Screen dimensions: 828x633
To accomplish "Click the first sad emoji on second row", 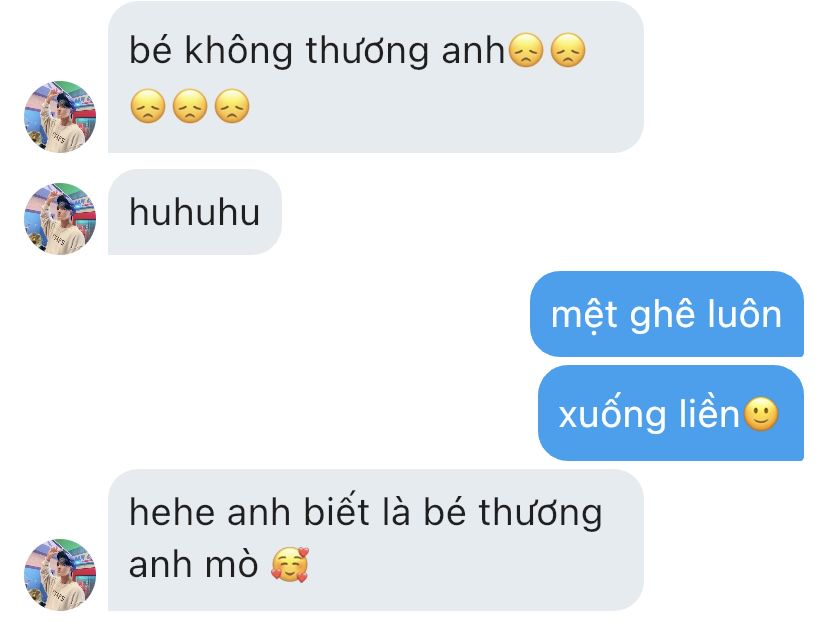I will point(147,106).
